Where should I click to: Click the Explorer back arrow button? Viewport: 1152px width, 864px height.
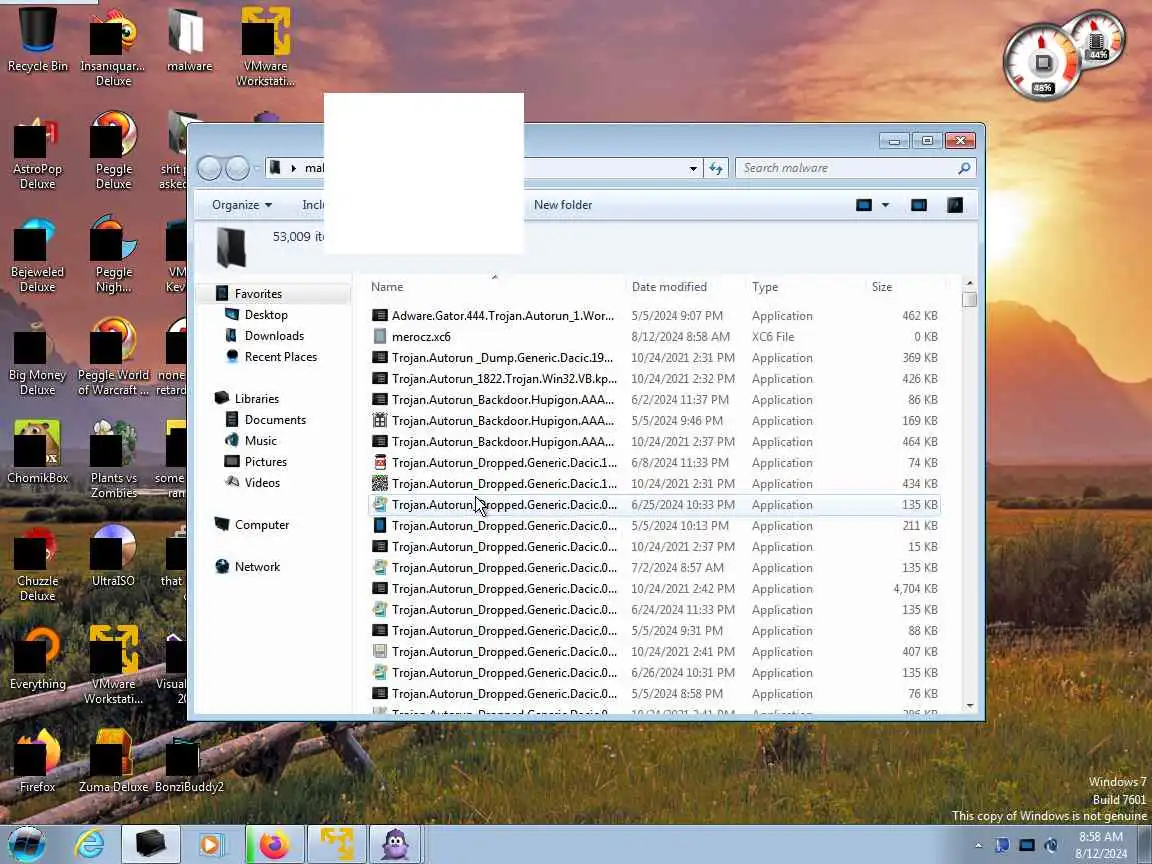pyautogui.click(x=209, y=168)
